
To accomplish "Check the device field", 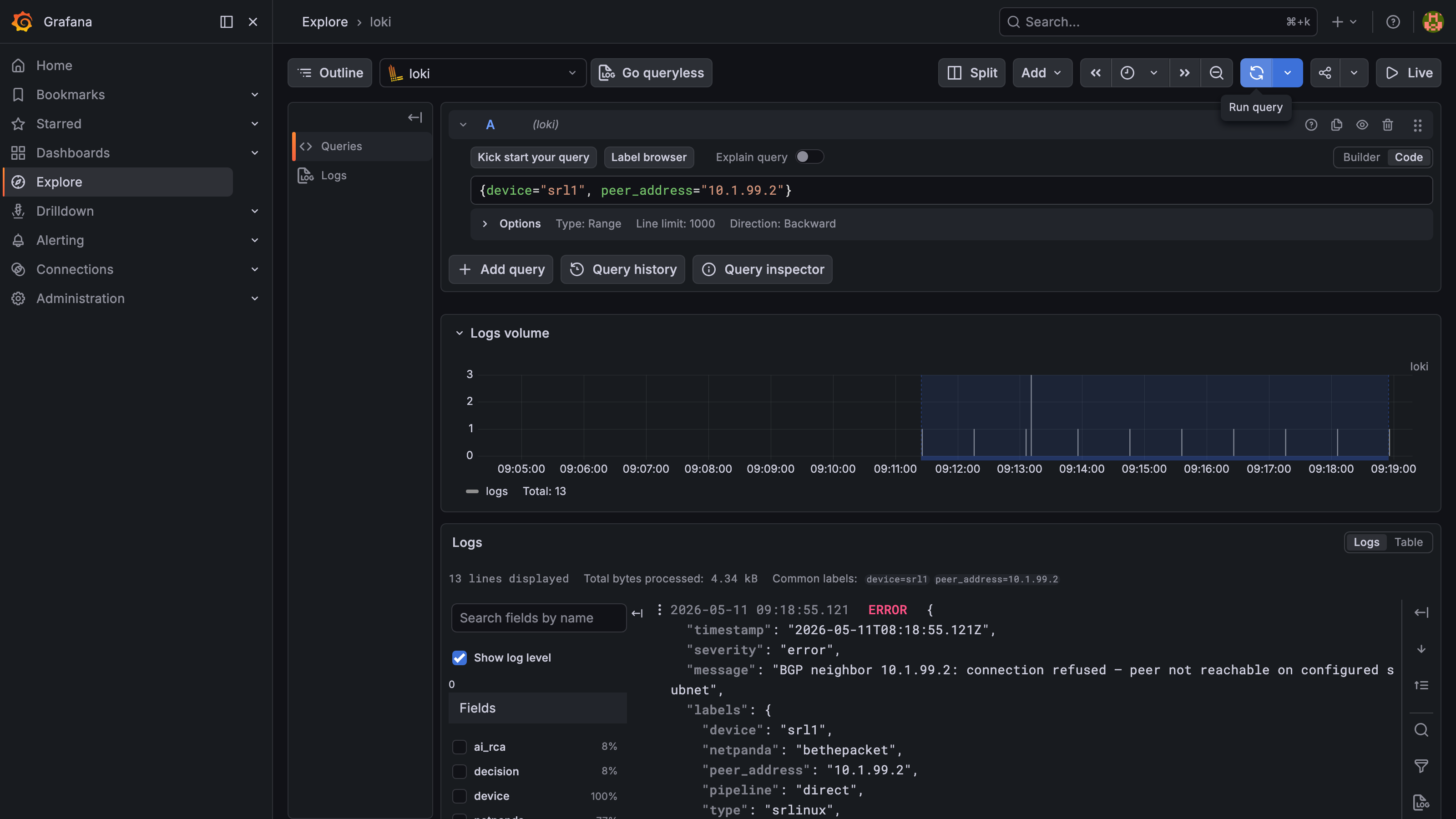I will pyautogui.click(x=459, y=796).
